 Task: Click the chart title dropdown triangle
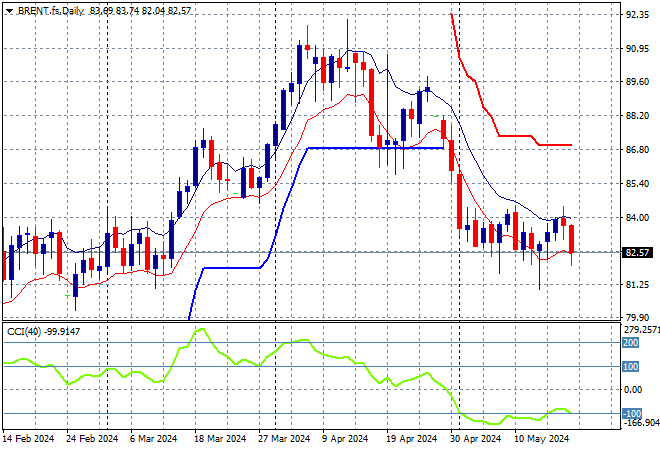[9, 11]
